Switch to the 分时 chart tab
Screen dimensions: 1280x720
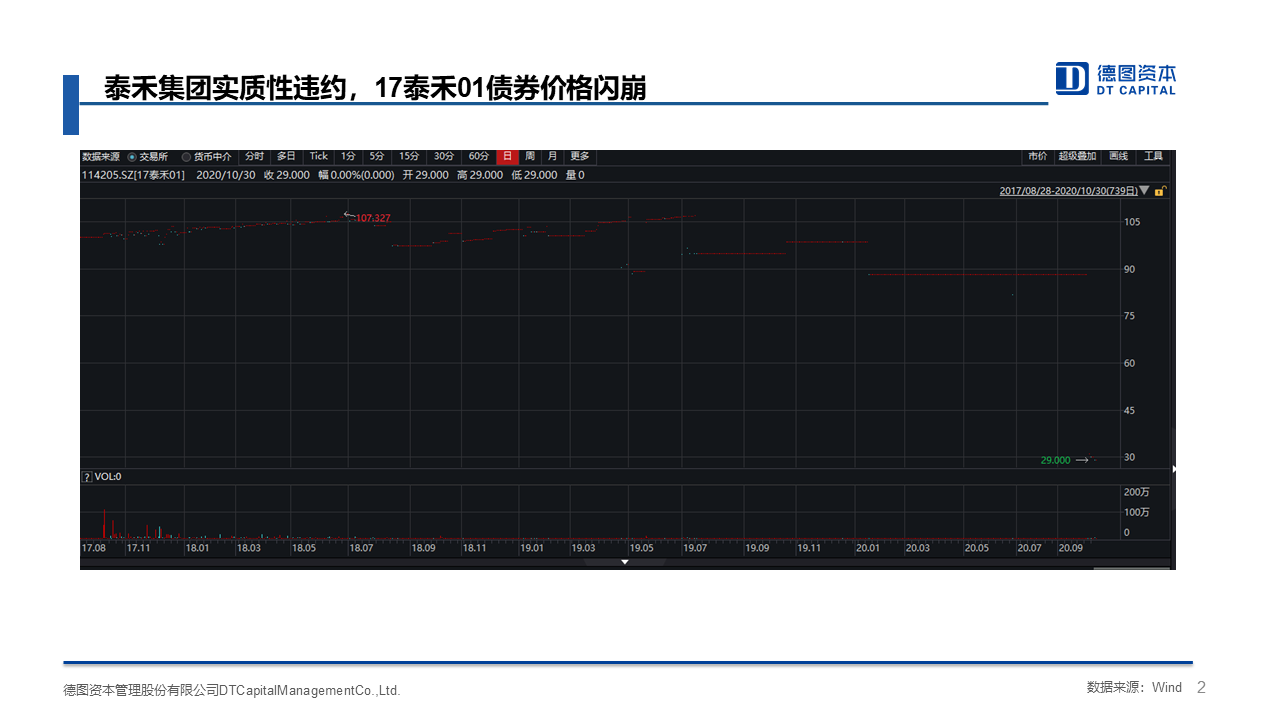point(254,157)
